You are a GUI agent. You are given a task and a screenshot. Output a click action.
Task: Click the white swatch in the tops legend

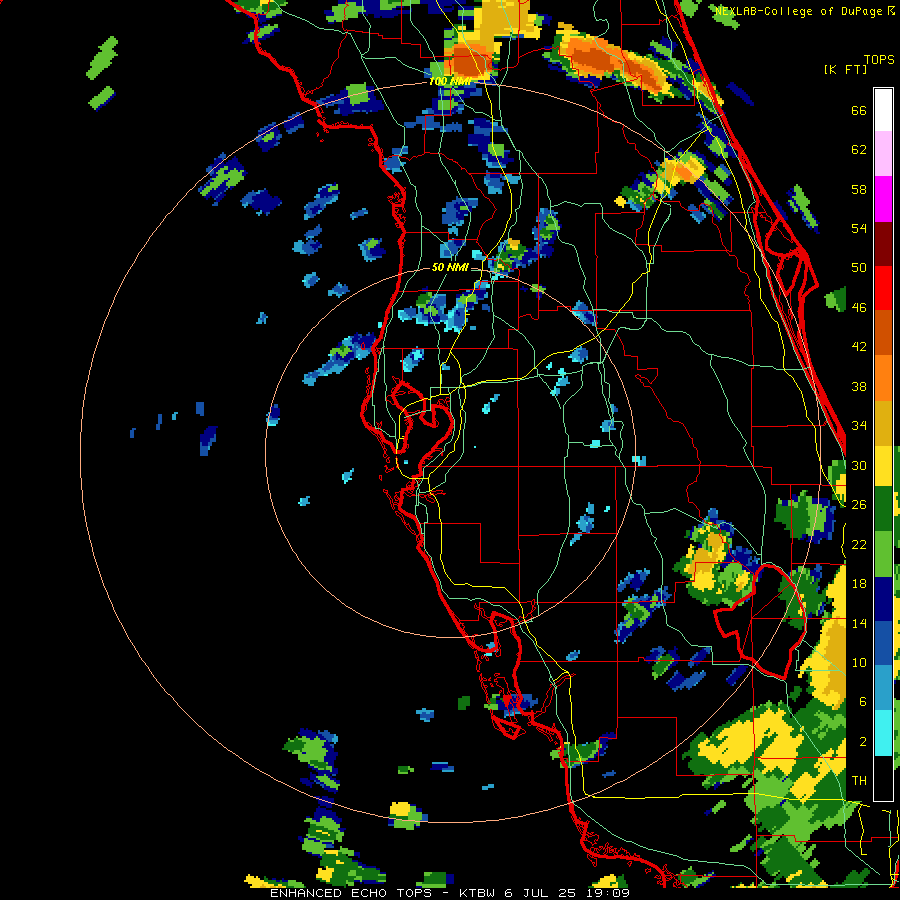(x=883, y=110)
